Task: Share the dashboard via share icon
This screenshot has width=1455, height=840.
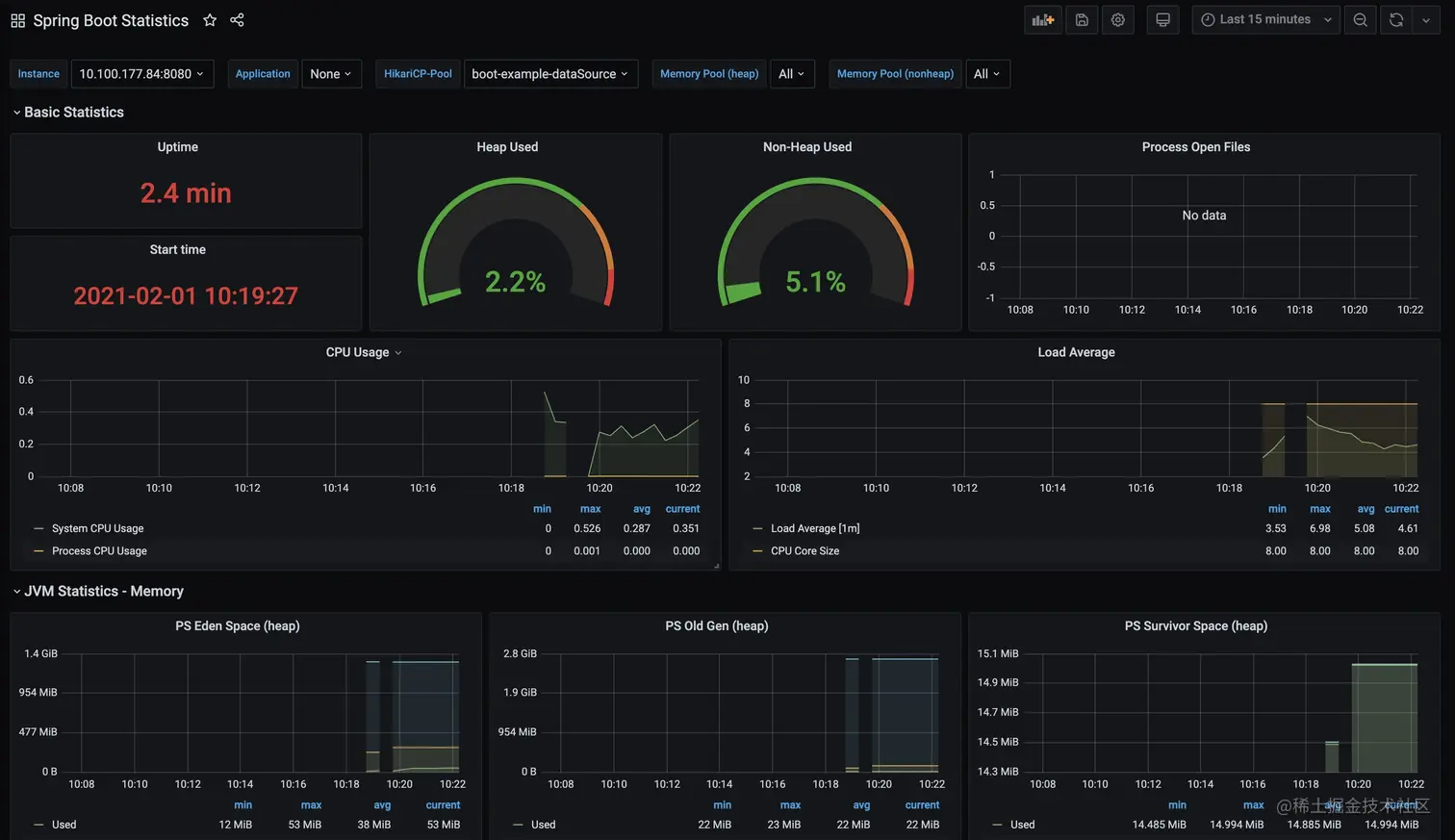Action: pos(237,20)
